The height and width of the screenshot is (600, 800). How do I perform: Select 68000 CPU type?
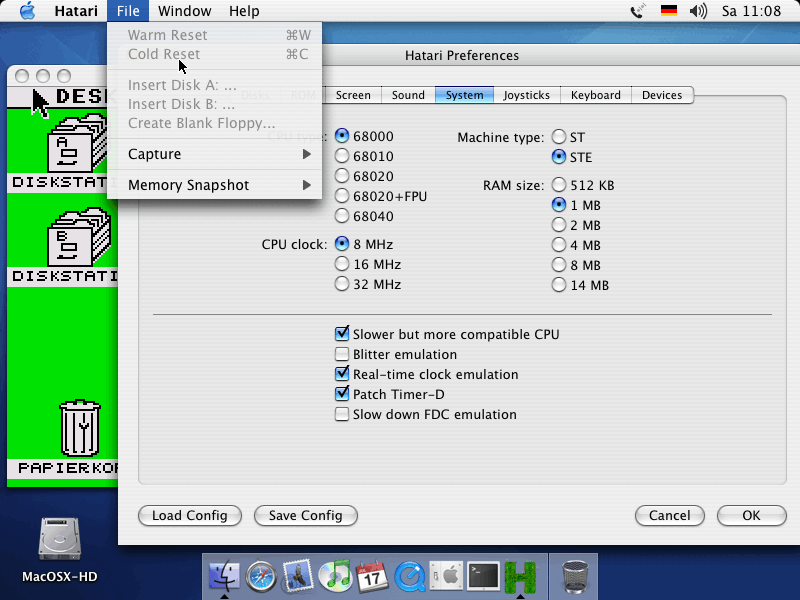(x=364, y=136)
